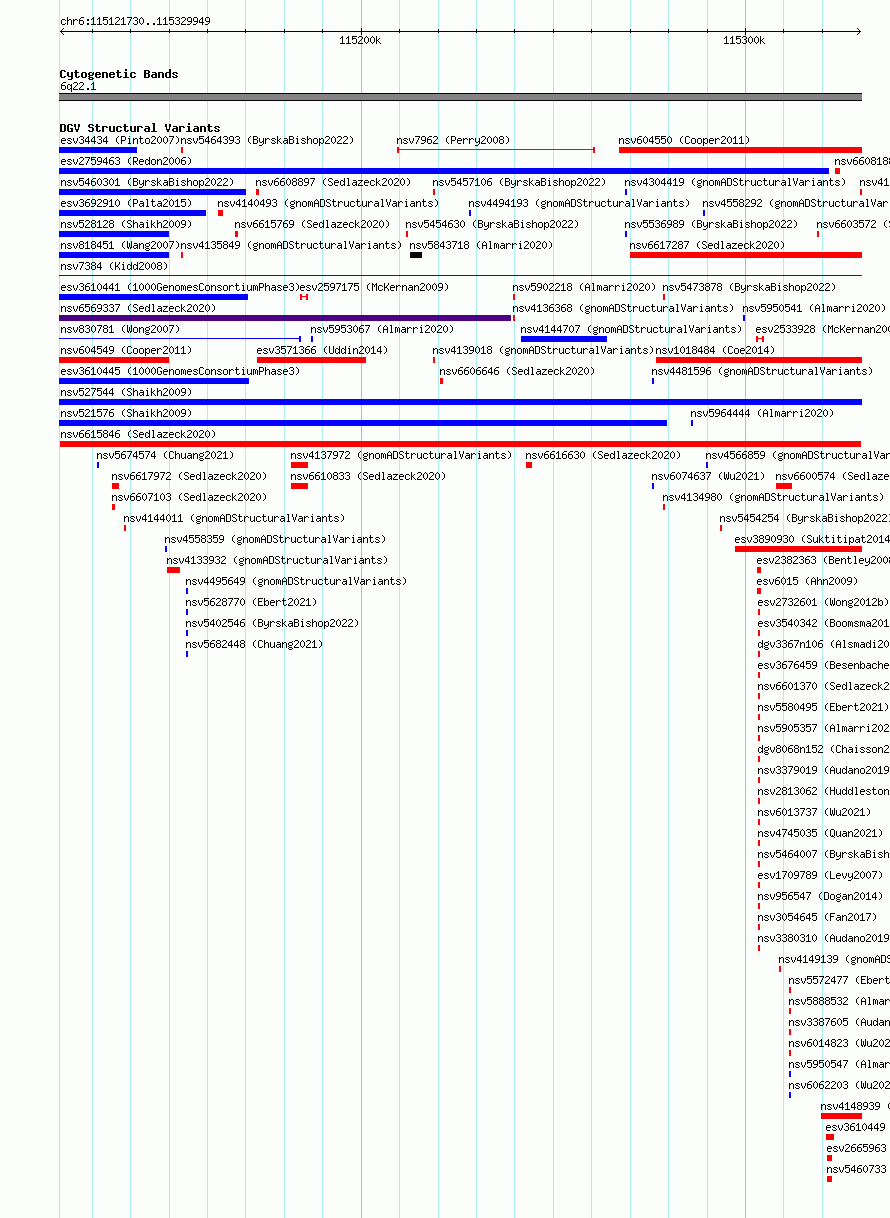Click the Cytogenetic Bands track title

119,74
